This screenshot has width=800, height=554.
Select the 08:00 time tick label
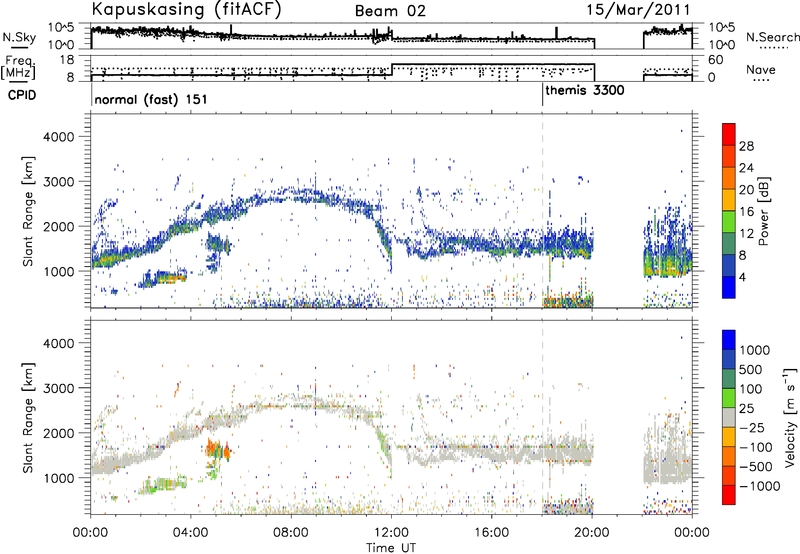tap(291, 533)
